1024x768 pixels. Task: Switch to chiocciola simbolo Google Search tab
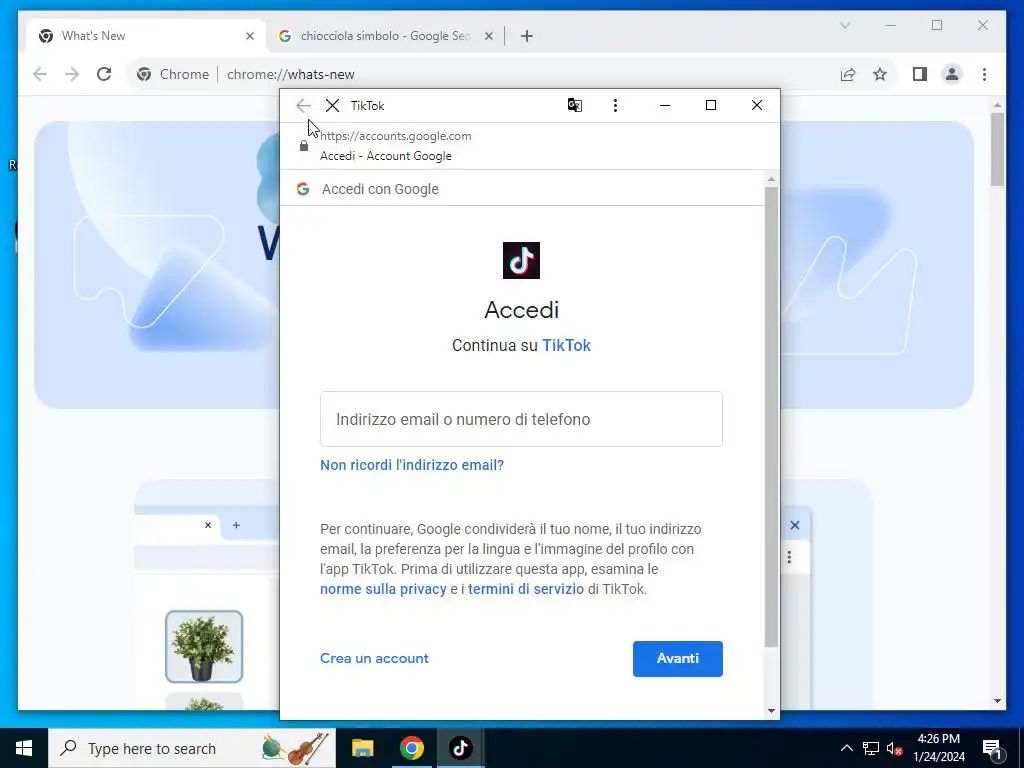pyautogui.click(x=384, y=36)
